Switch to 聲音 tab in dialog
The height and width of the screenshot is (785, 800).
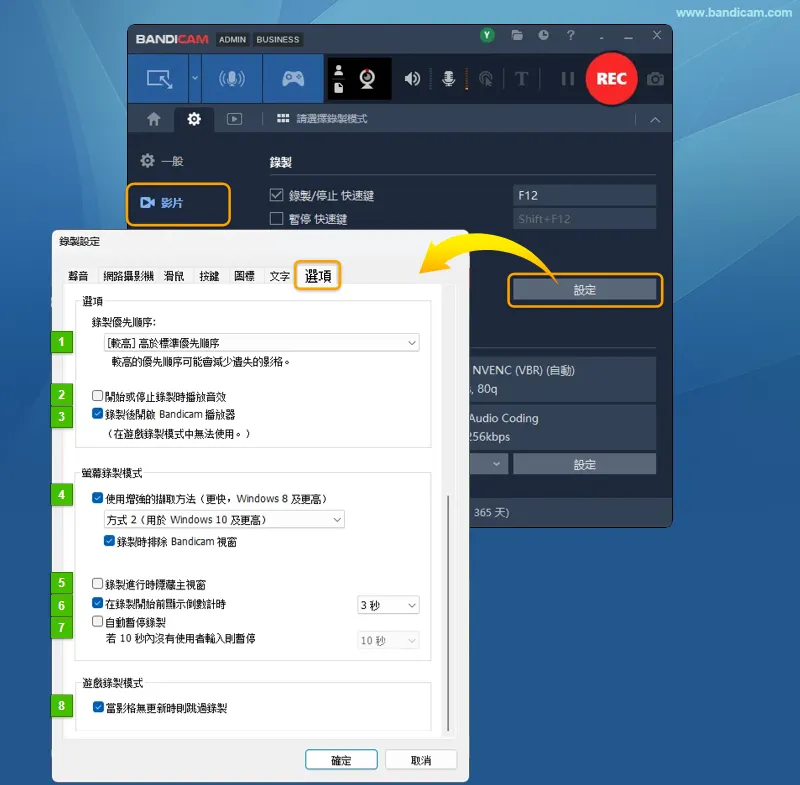(x=78, y=276)
